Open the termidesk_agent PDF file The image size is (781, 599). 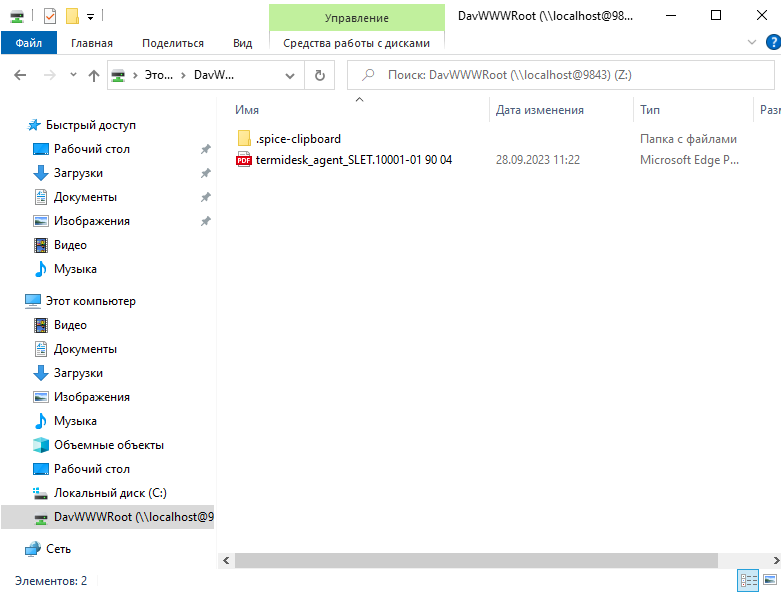pos(354,160)
